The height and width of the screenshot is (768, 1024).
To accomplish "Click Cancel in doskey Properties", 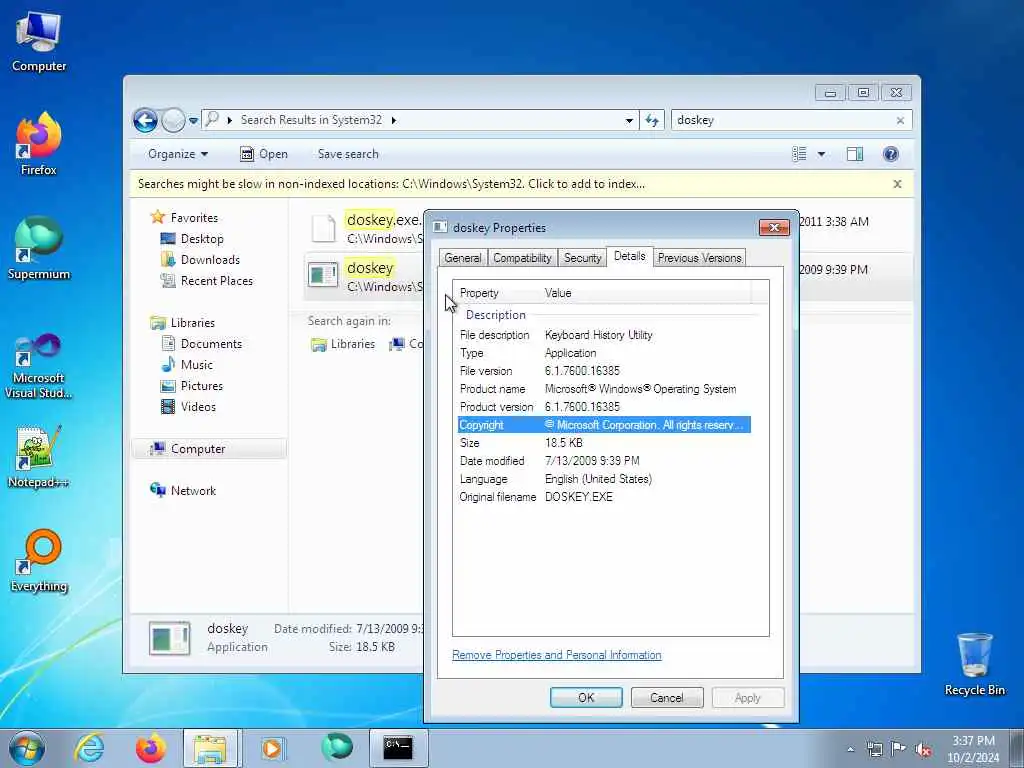I will [x=667, y=697].
